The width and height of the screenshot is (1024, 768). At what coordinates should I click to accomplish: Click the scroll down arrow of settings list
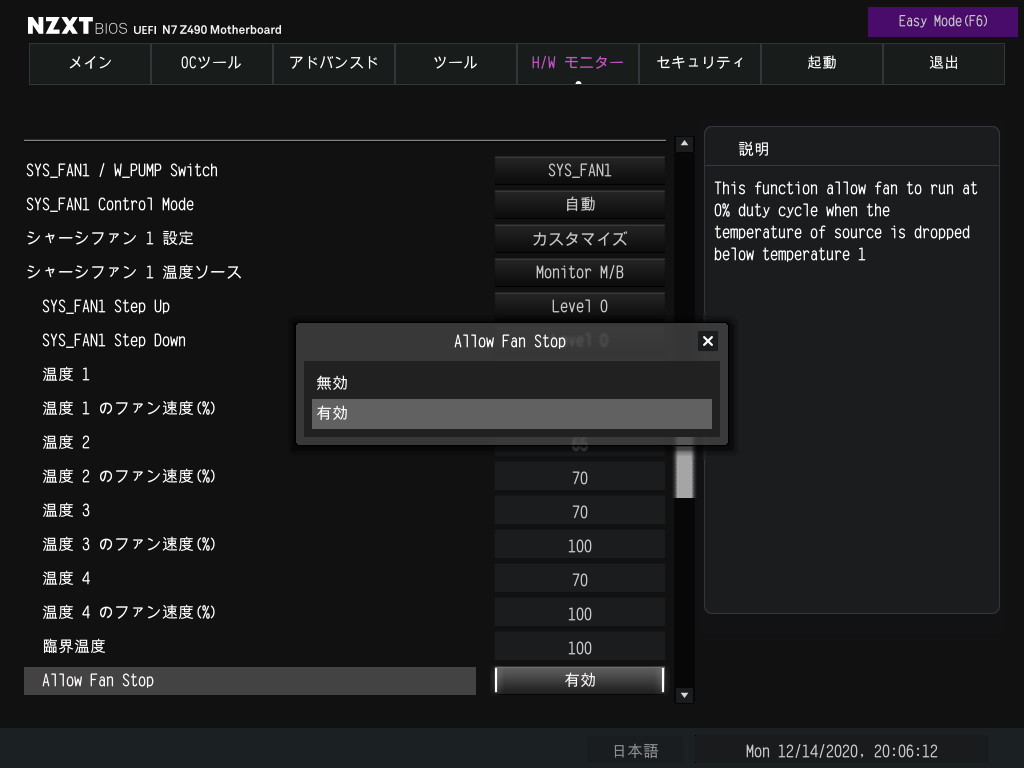pos(684,695)
